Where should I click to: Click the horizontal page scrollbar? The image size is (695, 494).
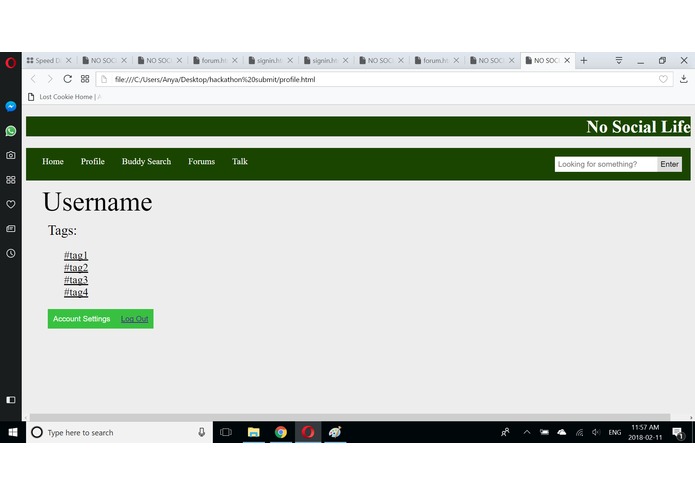(350, 417)
